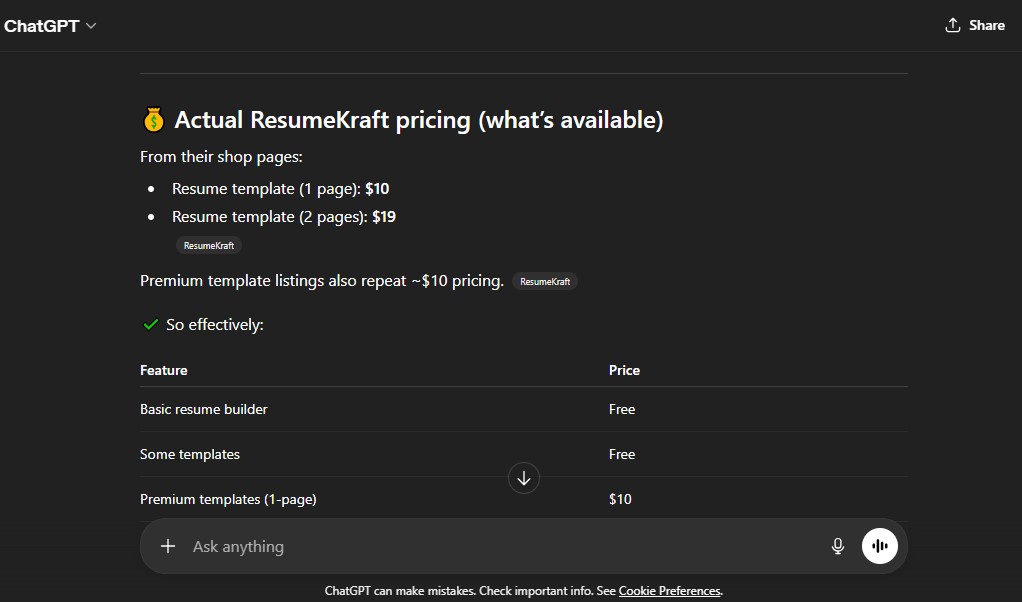Open the ResumeKraft chip beside premium pricing
The image size is (1022, 602).
(545, 281)
